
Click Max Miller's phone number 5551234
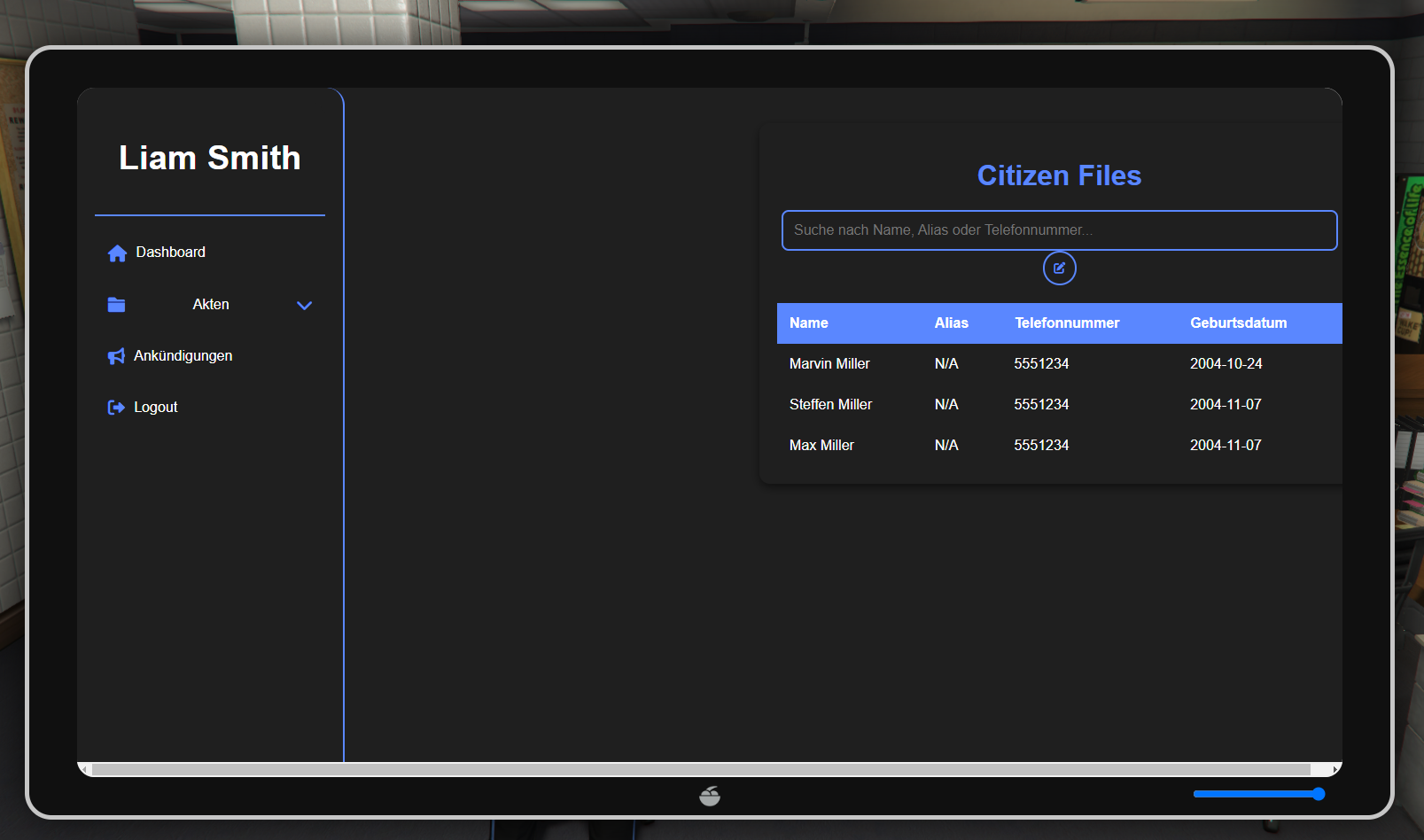pos(1041,446)
